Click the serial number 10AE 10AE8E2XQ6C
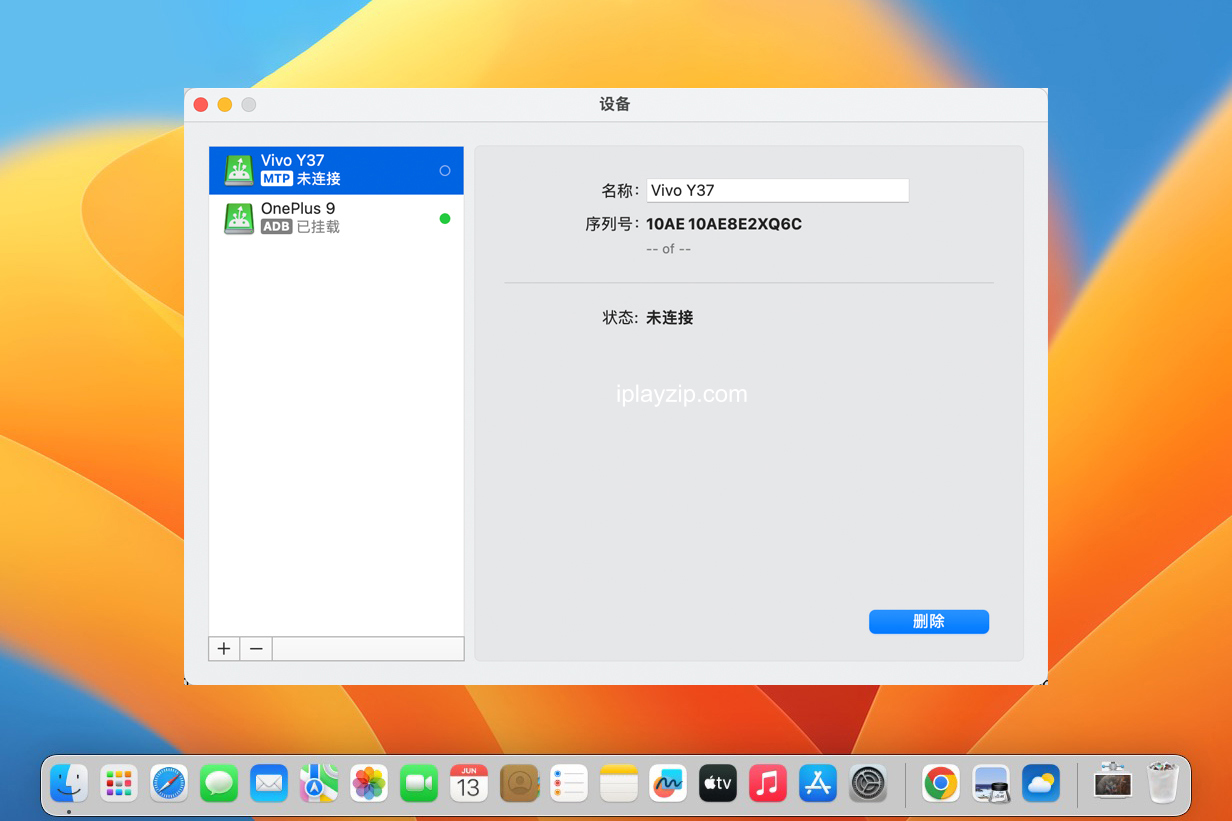This screenshot has width=1232, height=821. 724,224
